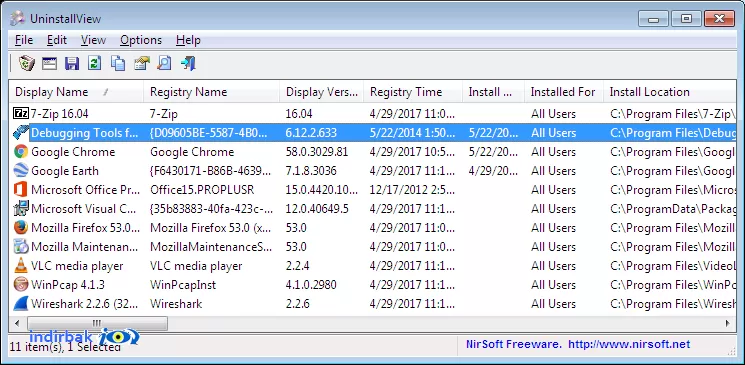Select the 7-Zip 16.04 row
The width and height of the screenshot is (745, 365).
coord(372,114)
